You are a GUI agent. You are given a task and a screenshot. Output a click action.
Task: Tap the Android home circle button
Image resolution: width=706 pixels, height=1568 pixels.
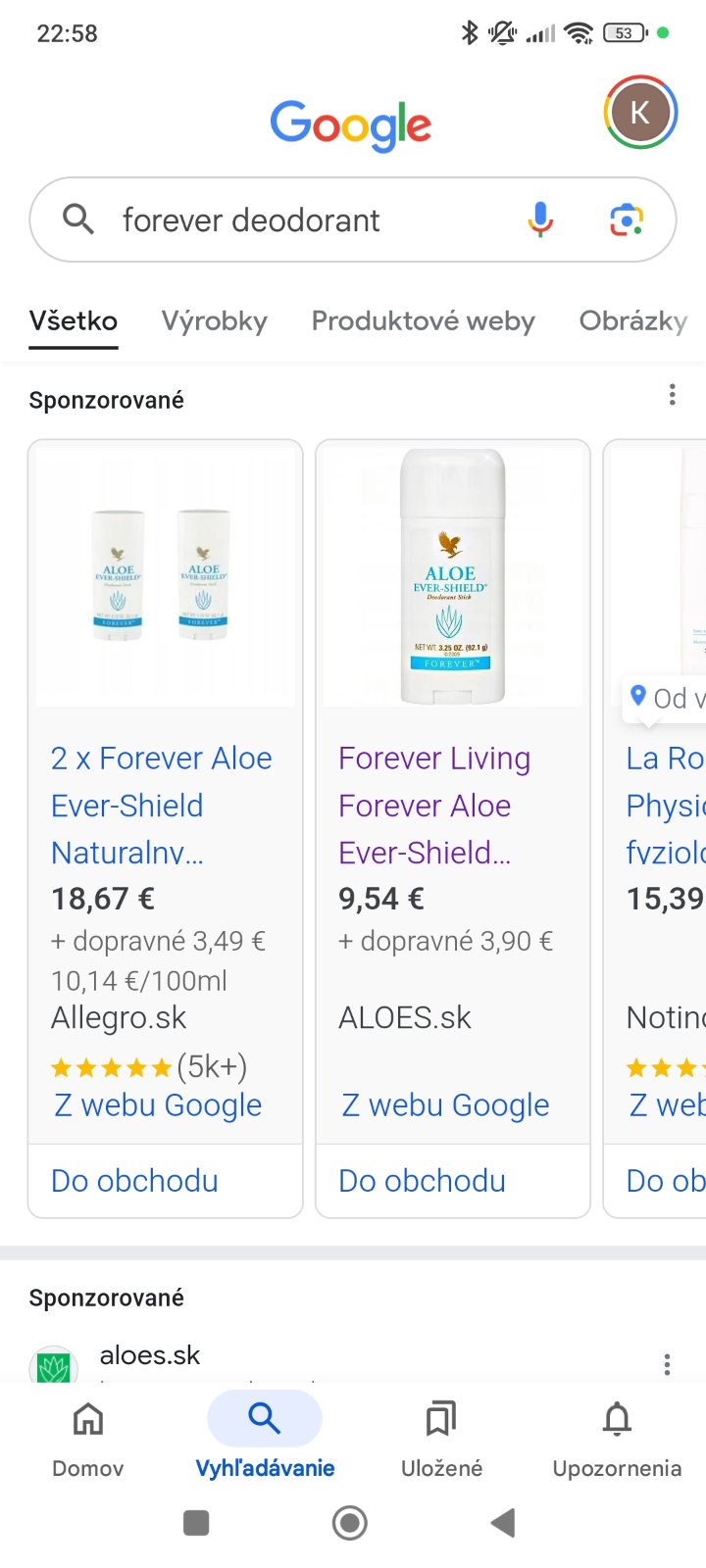350,1523
